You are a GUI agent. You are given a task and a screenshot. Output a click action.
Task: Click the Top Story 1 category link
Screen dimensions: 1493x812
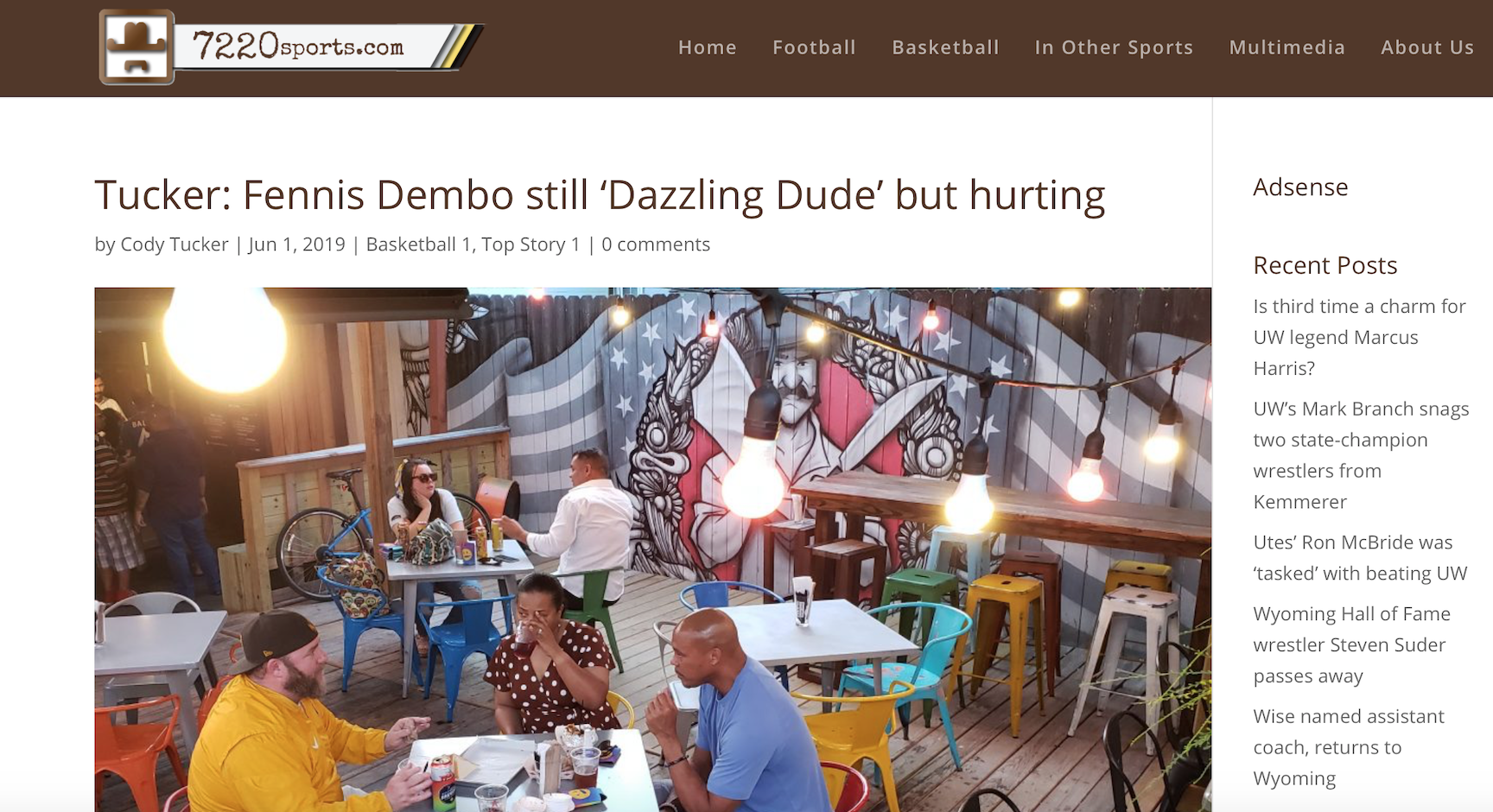[x=530, y=244]
